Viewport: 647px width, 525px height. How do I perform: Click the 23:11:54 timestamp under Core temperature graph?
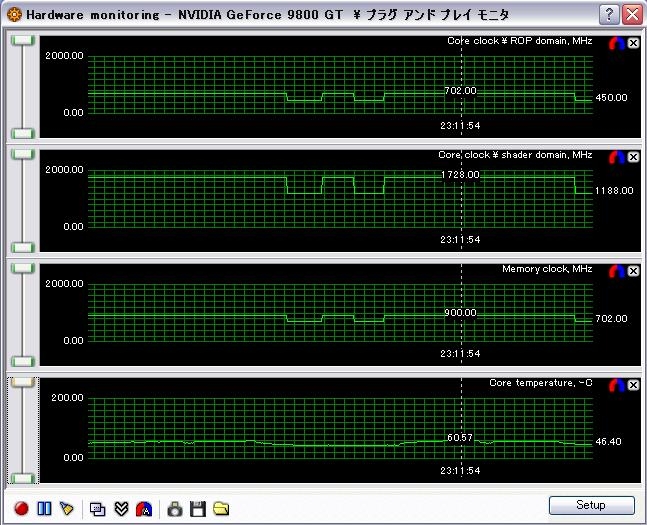(460, 471)
